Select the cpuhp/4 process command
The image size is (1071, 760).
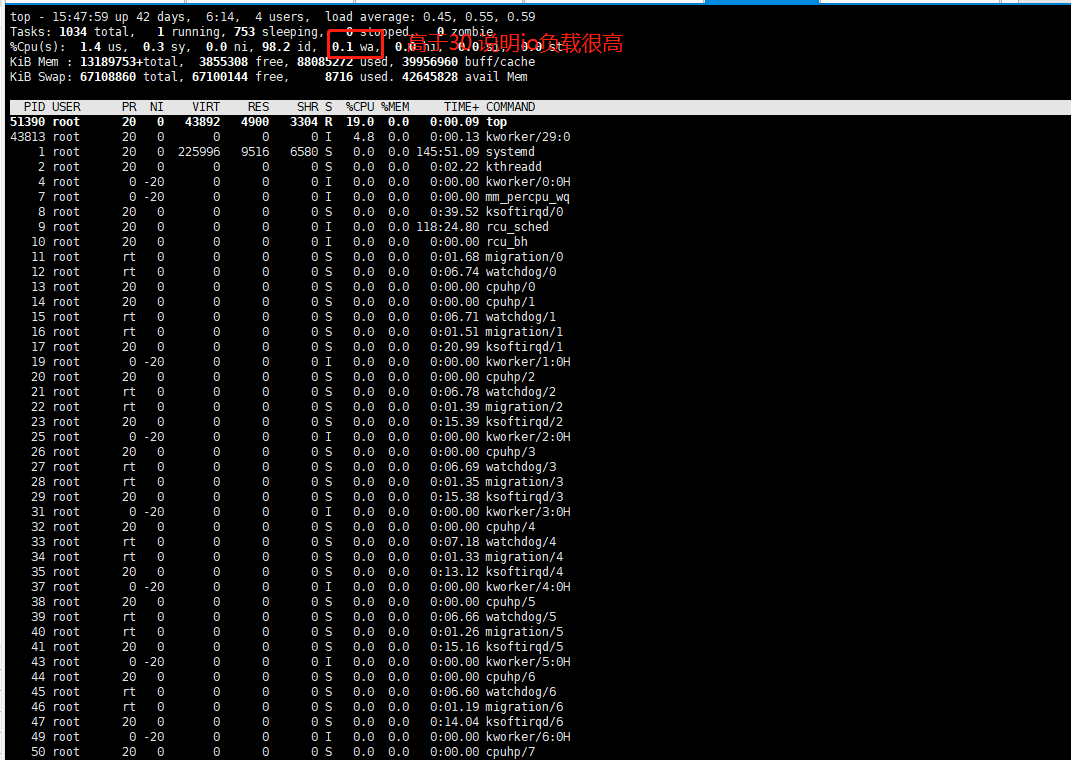click(x=510, y=528)
